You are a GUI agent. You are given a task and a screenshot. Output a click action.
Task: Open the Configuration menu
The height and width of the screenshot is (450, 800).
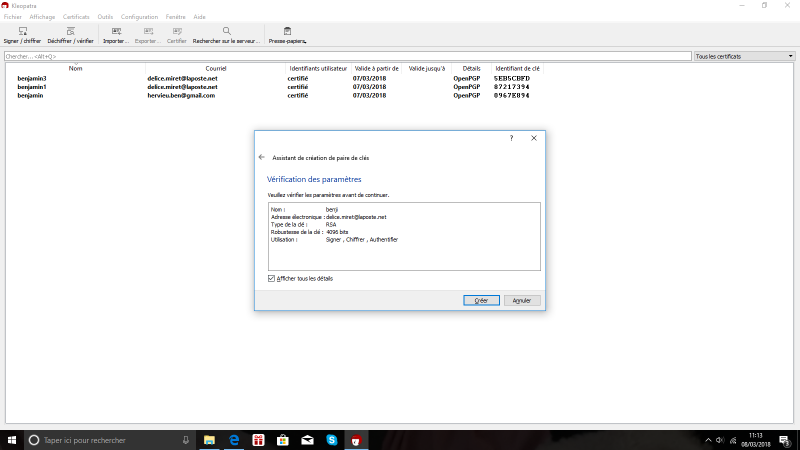point(139,17)
